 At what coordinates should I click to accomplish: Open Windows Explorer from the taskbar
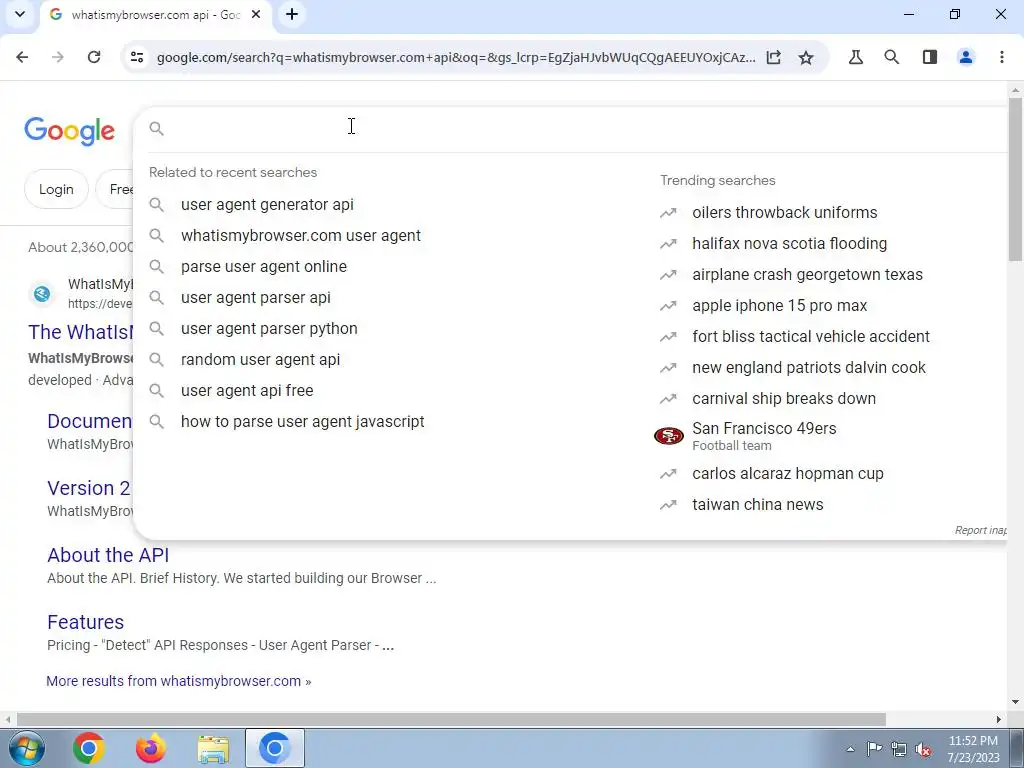[213, 748]
